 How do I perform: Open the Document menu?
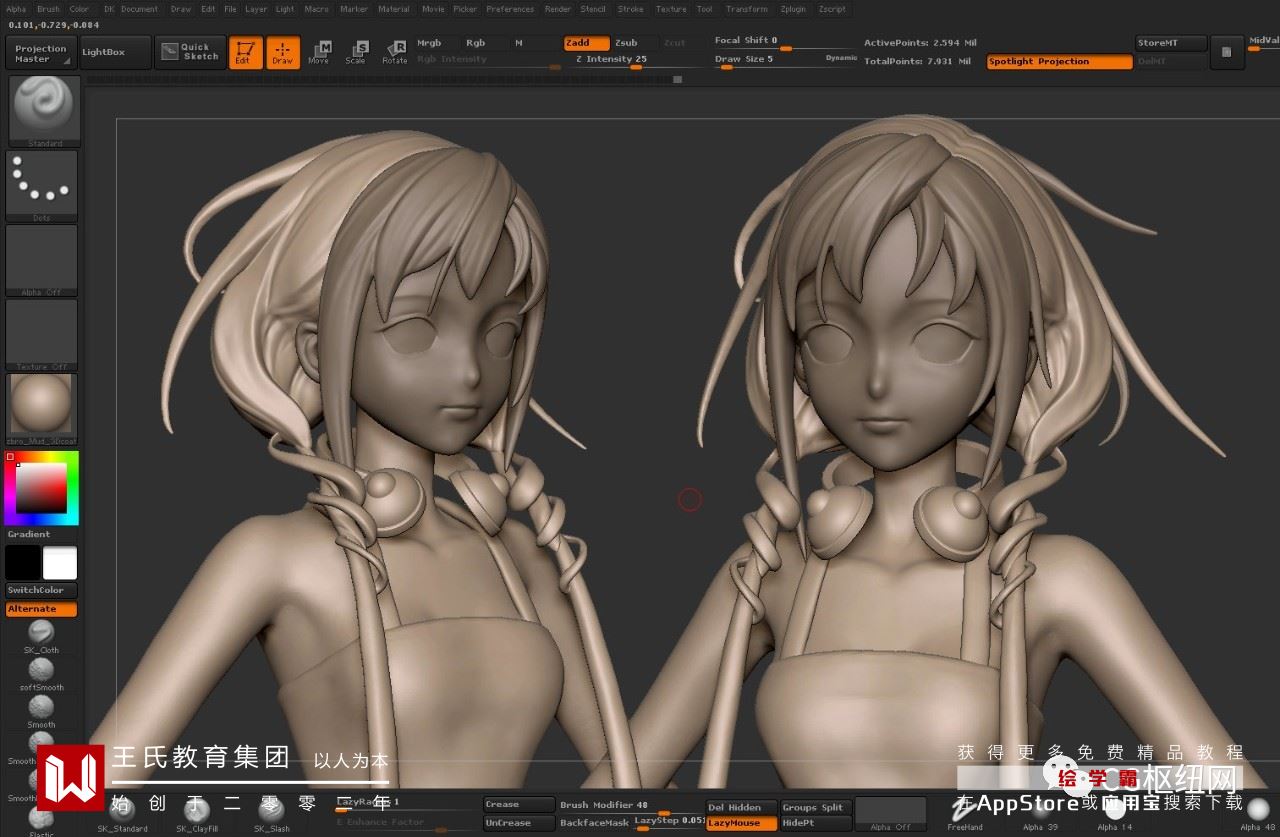tap(139, 9)
